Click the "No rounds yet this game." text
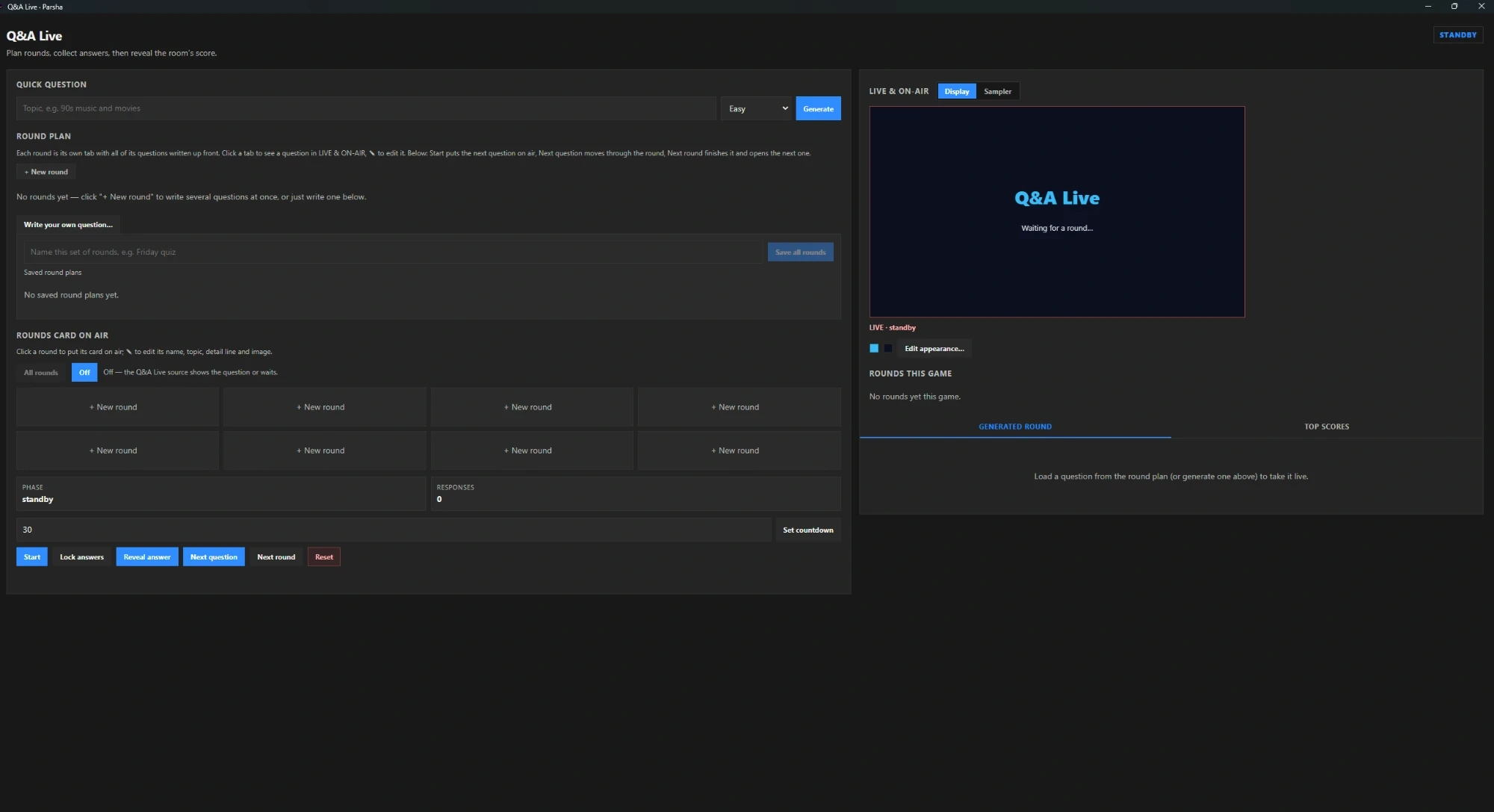 (x=915, y=397)
